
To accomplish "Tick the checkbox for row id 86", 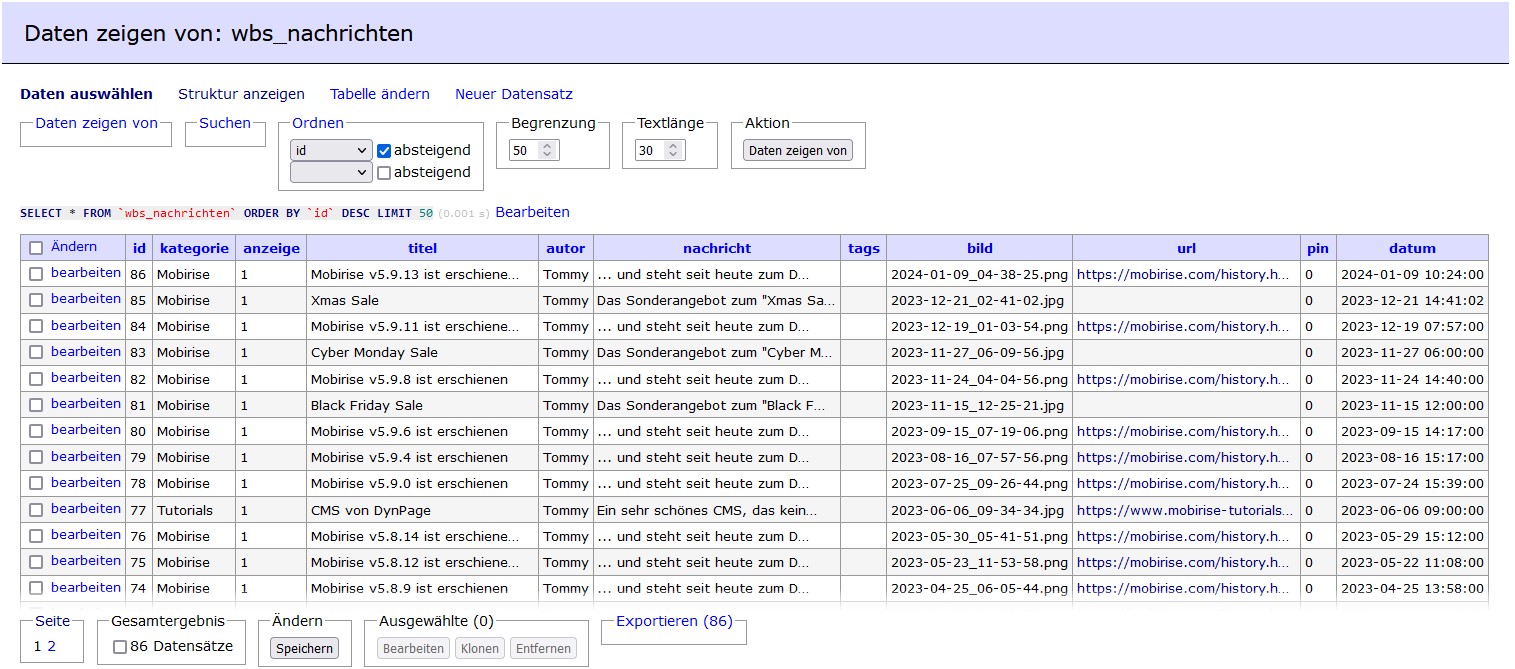I will tap(36, 273).
